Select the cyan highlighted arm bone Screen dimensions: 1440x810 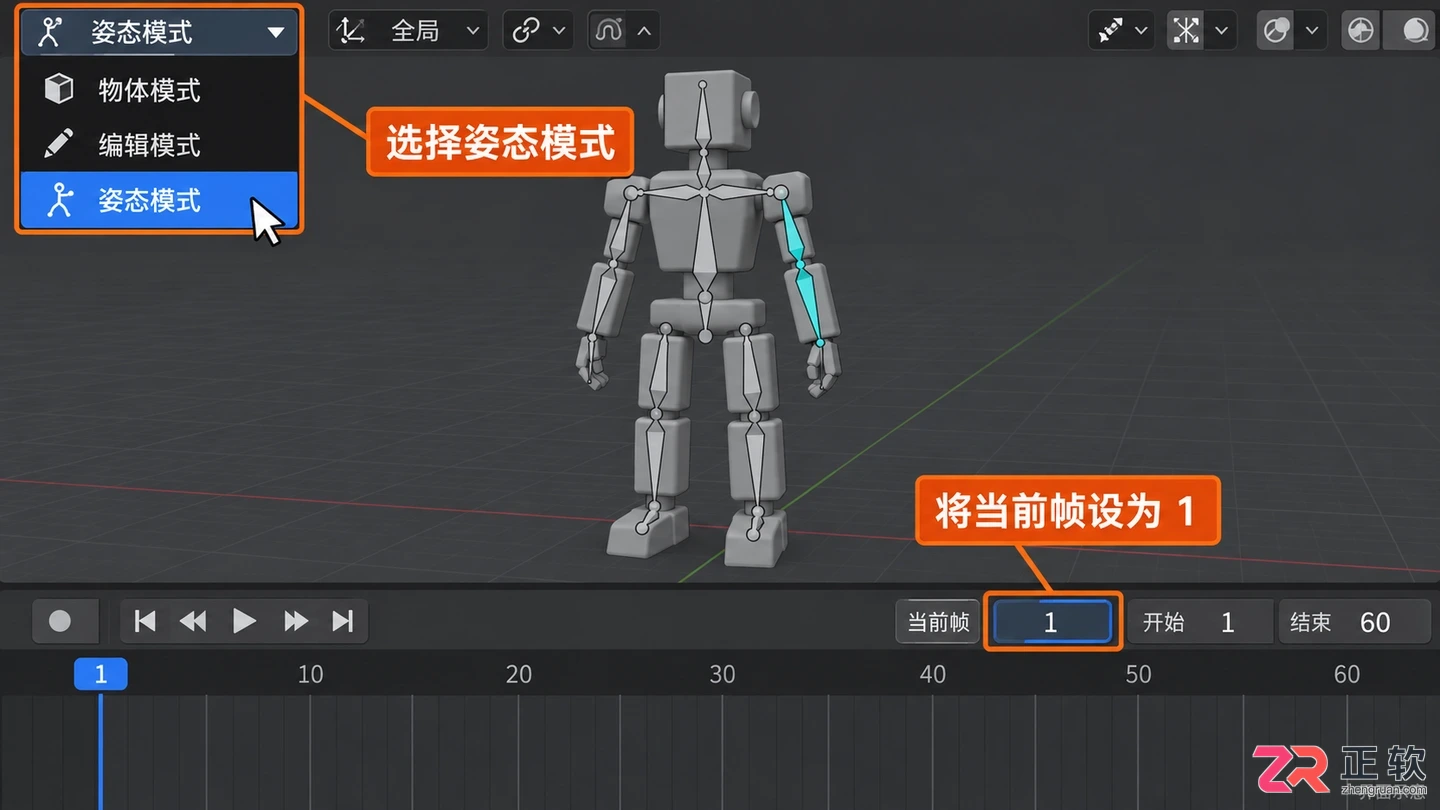pyautogui.click(x=802, y=270)
